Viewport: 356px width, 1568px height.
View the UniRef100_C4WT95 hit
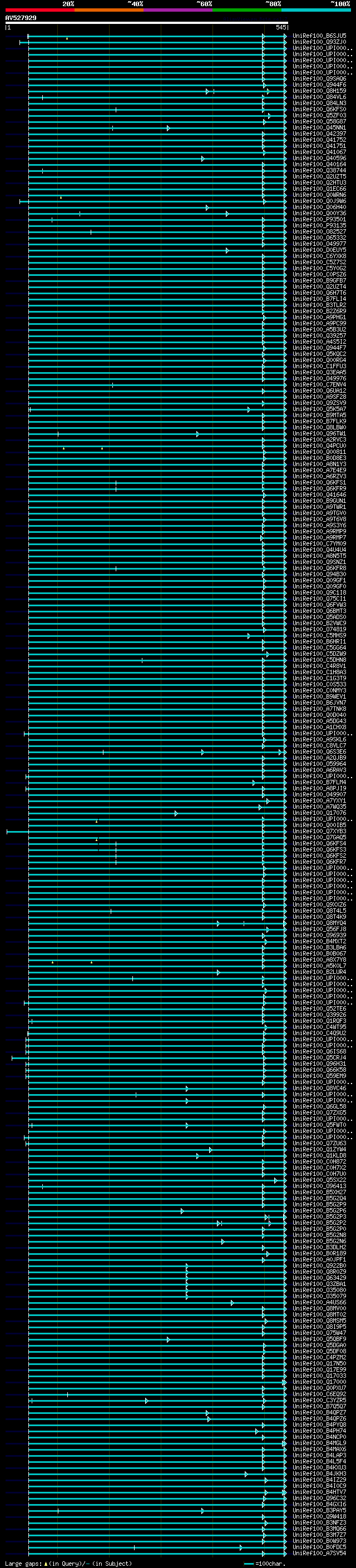[x=319, y=1027]
